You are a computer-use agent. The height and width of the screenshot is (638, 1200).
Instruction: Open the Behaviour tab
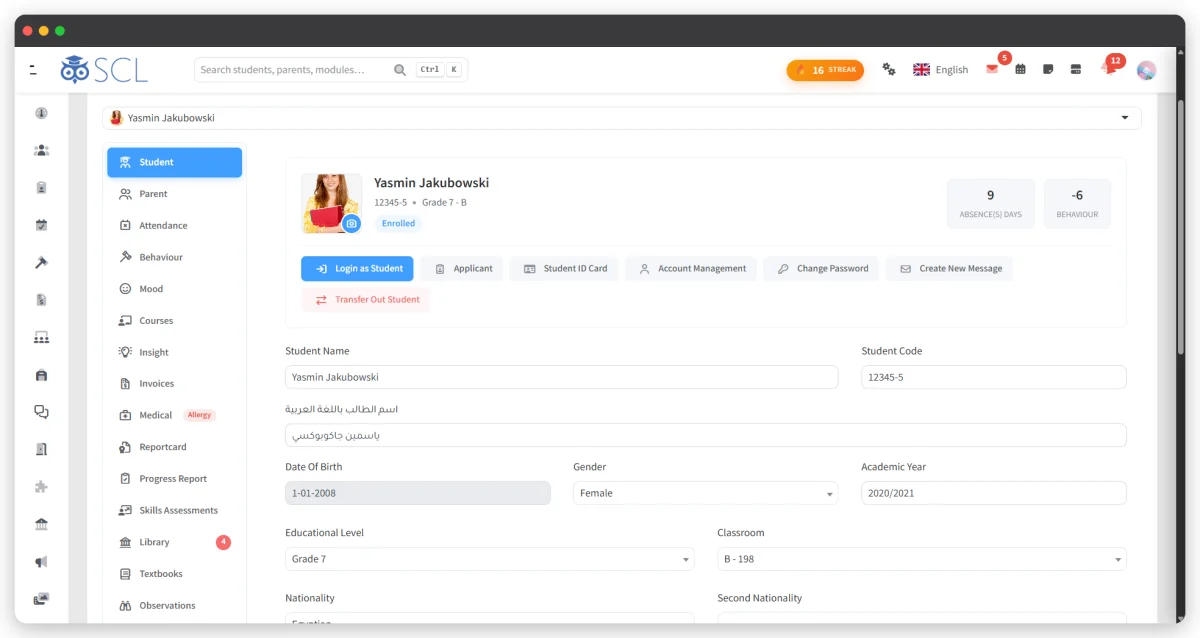[x=174, y=257]
